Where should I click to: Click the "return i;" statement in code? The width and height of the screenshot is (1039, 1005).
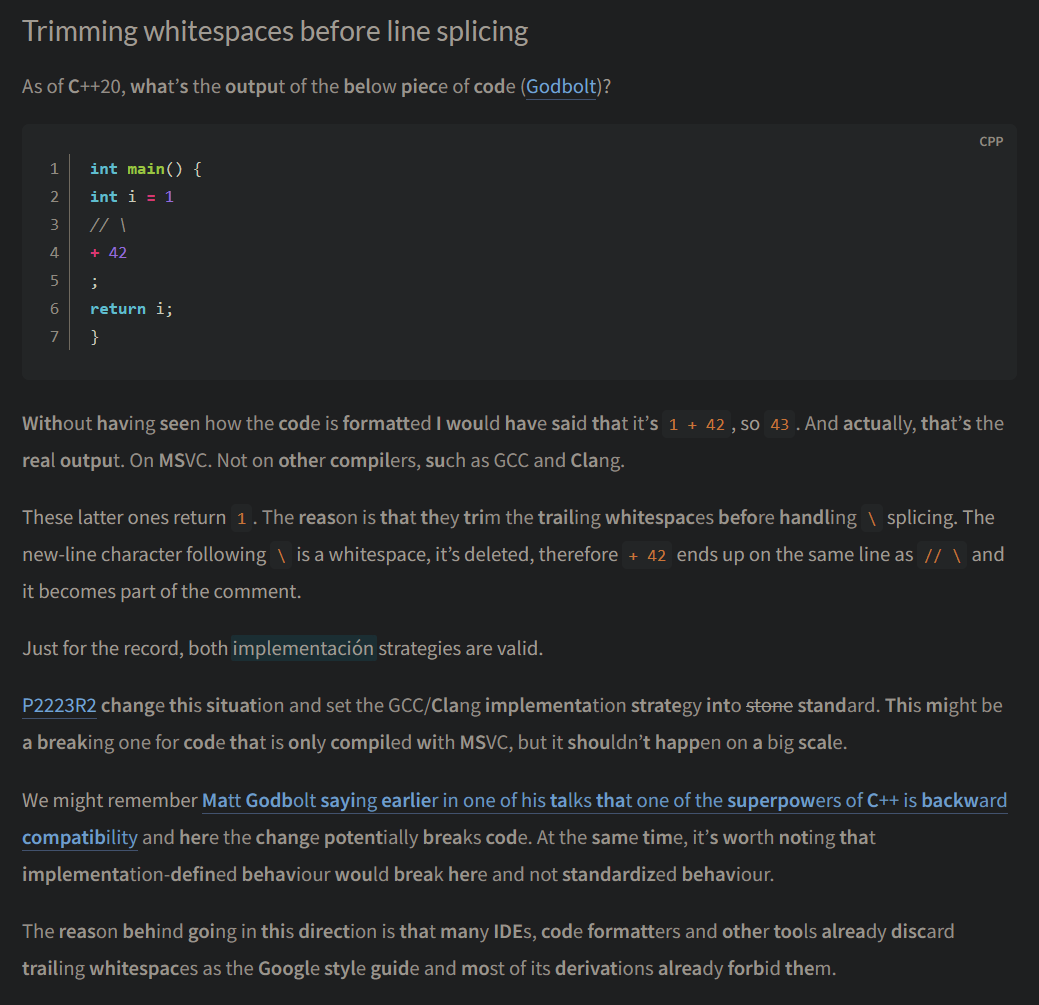point(131,309)
